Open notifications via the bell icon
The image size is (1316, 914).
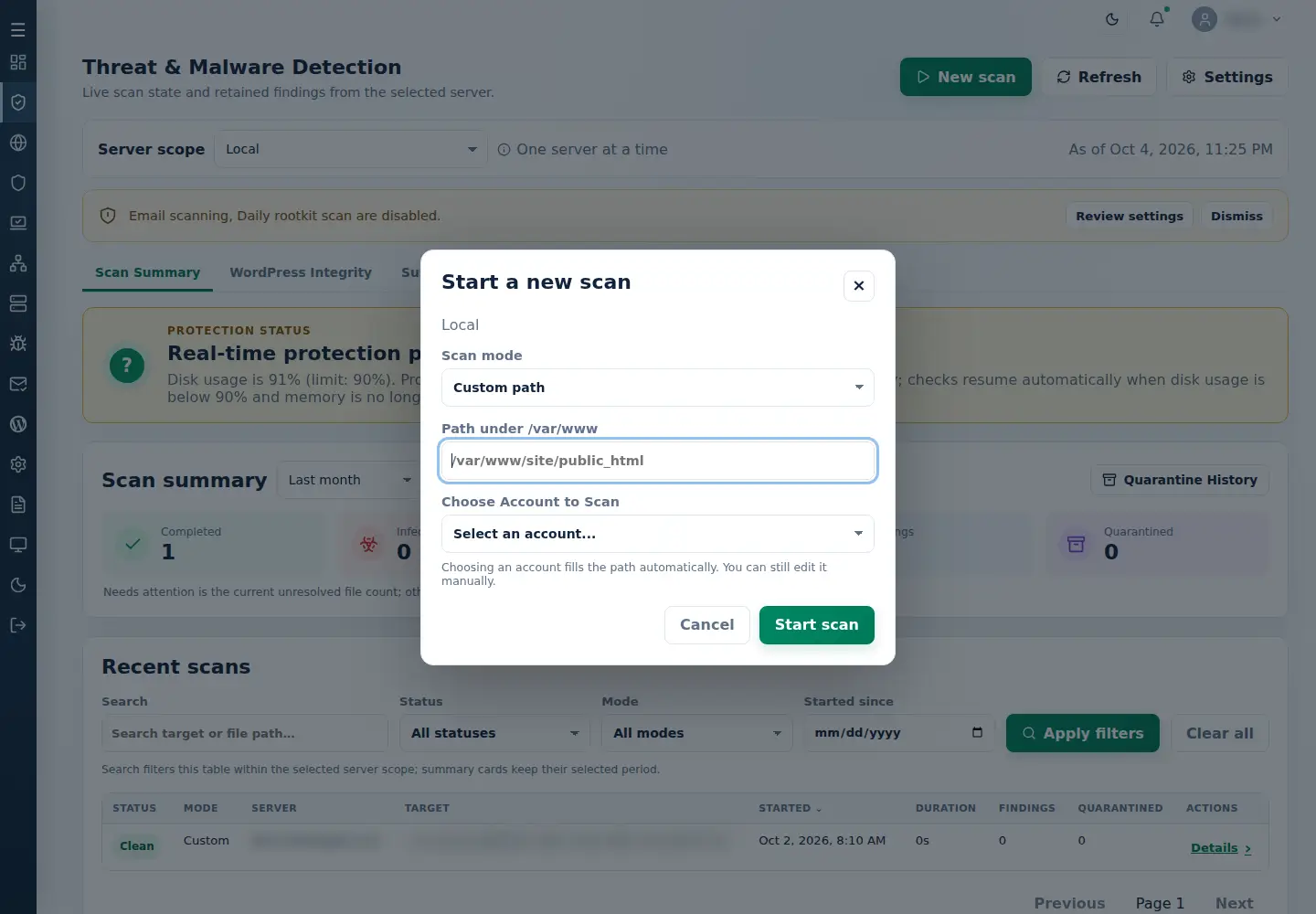click(x=1157, y=19)
